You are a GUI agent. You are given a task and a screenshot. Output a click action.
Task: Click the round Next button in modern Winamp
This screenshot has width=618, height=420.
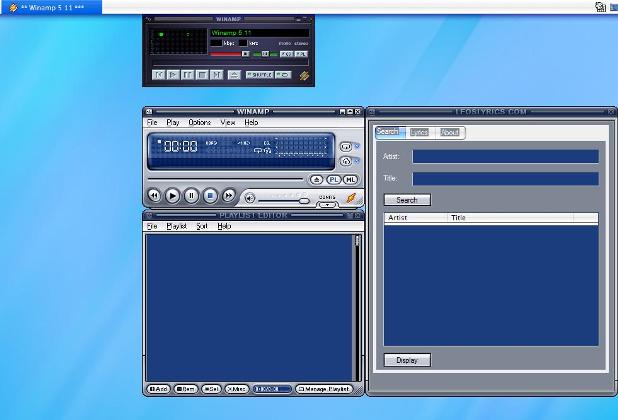(229, 195)
